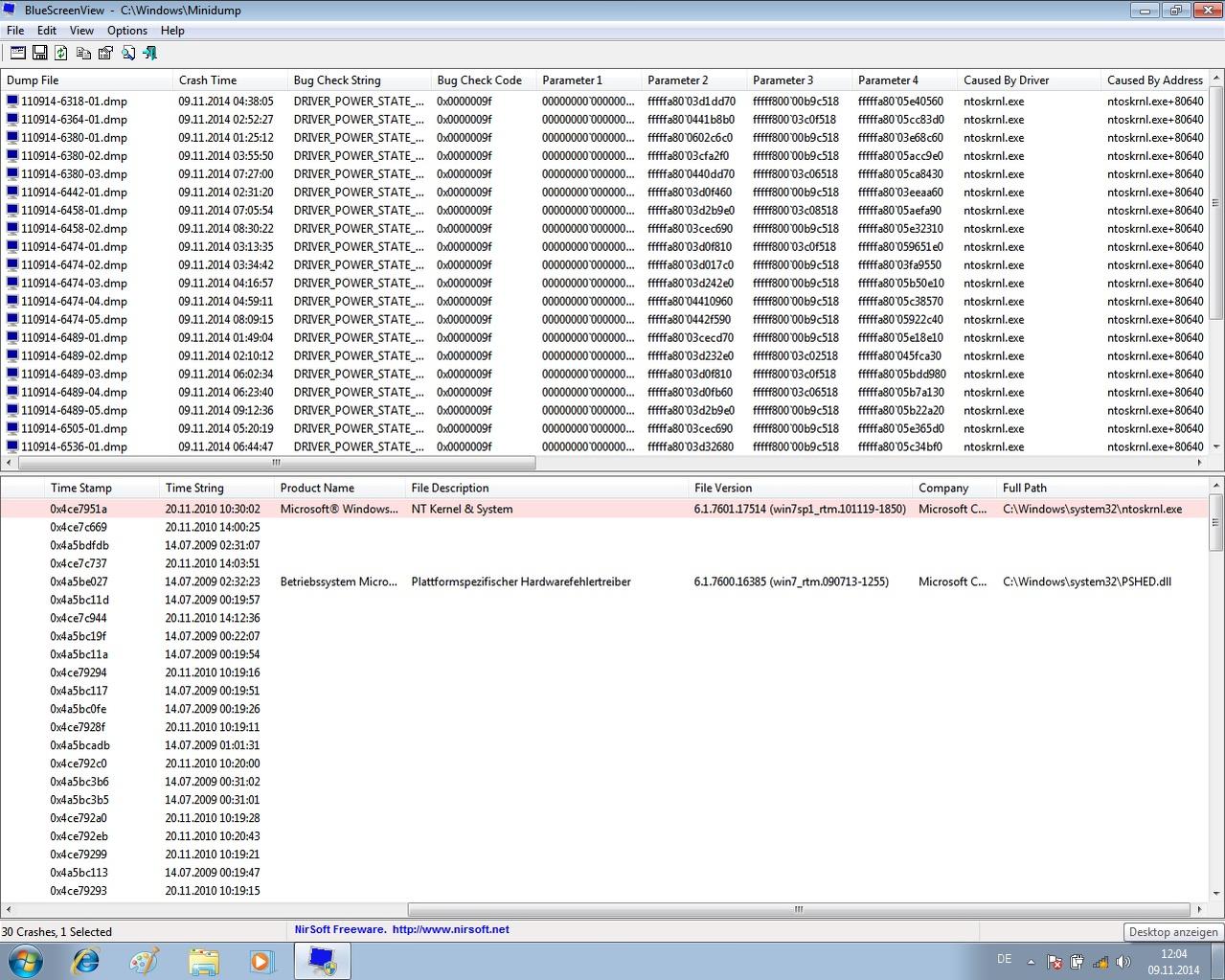Open Windows Media Player from the taskbar
This screenshot has height=980, width=1225.
(x=262, y=961)
